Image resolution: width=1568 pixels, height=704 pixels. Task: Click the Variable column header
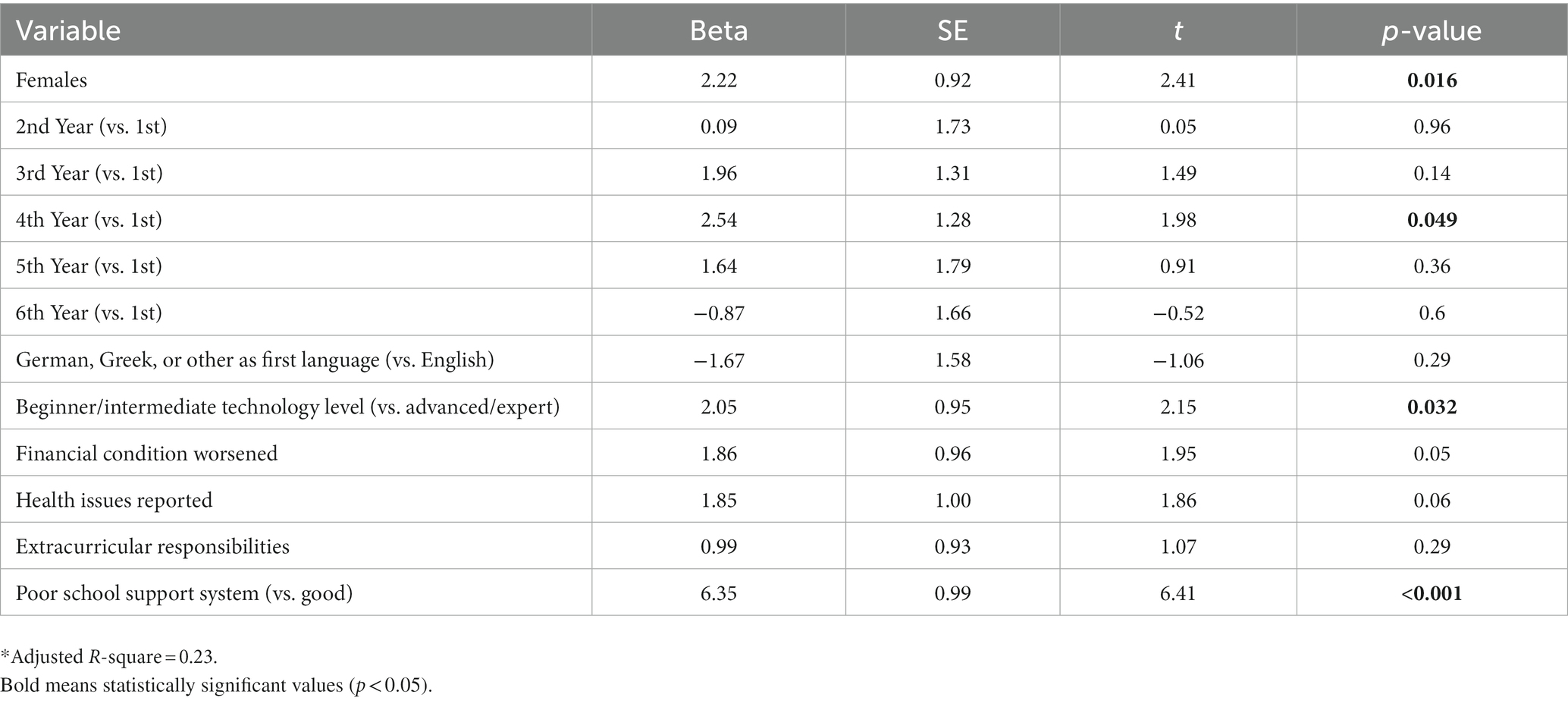(68, 30)
